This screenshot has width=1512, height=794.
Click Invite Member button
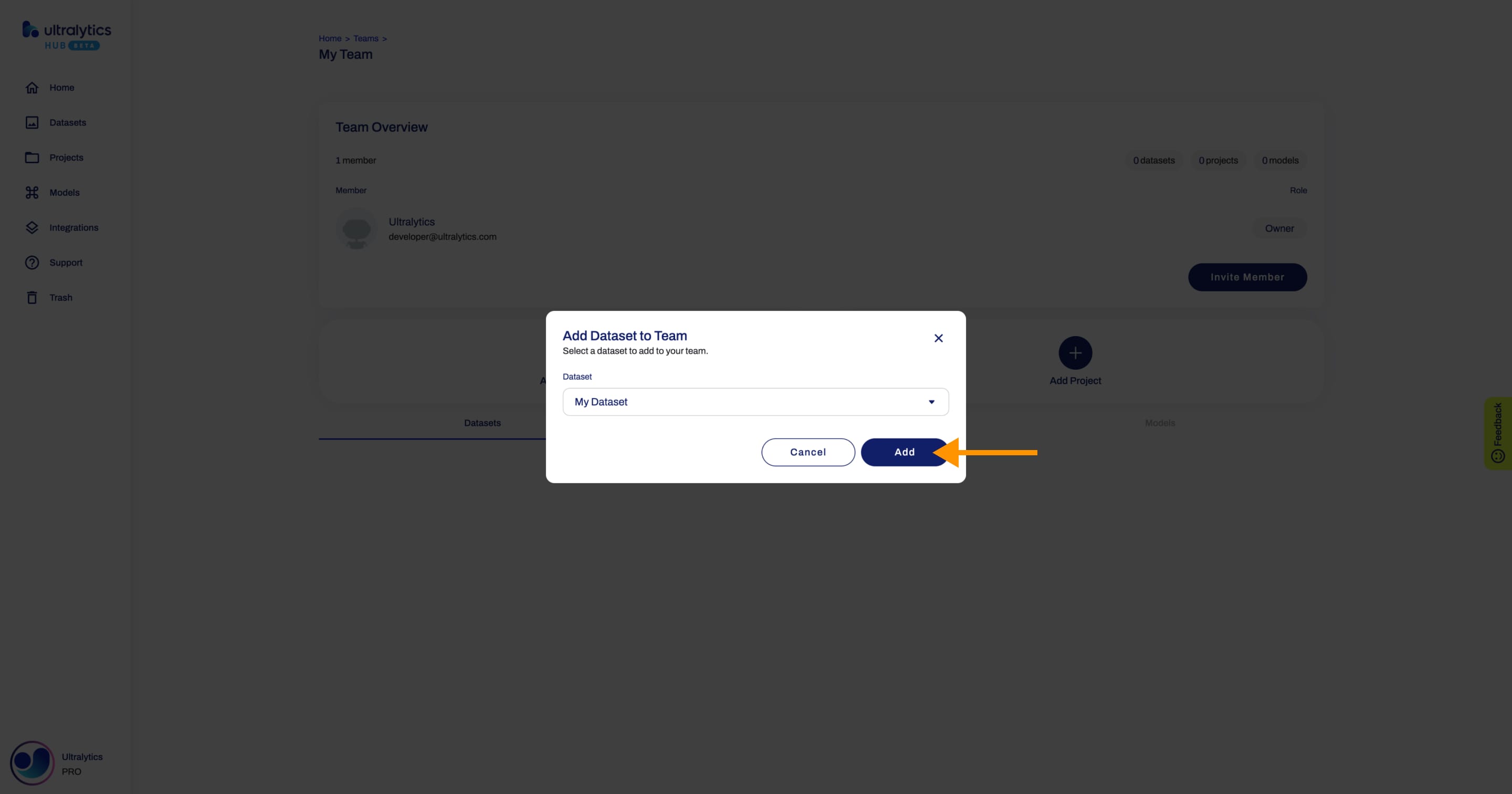[x=1247, y=276]
